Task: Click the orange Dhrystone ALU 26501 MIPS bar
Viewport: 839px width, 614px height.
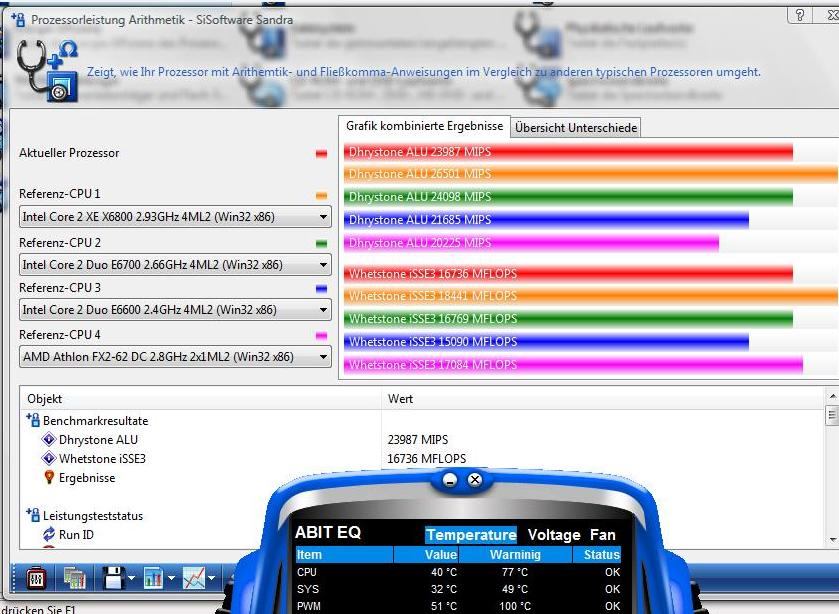Action: pyautogui.click(x=591, y=174)
